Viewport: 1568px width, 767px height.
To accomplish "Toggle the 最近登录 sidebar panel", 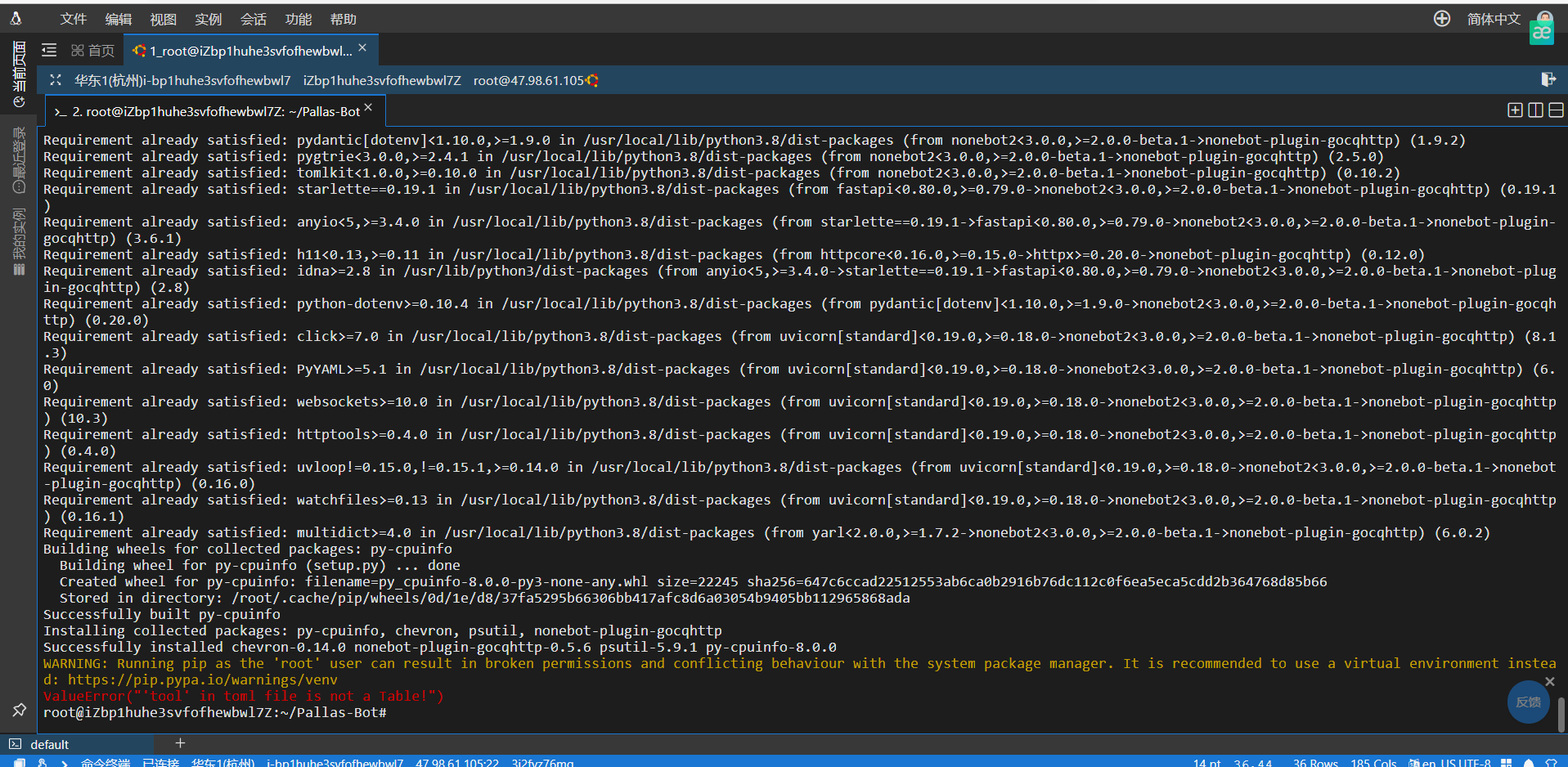I will click(x=19, y=159).
